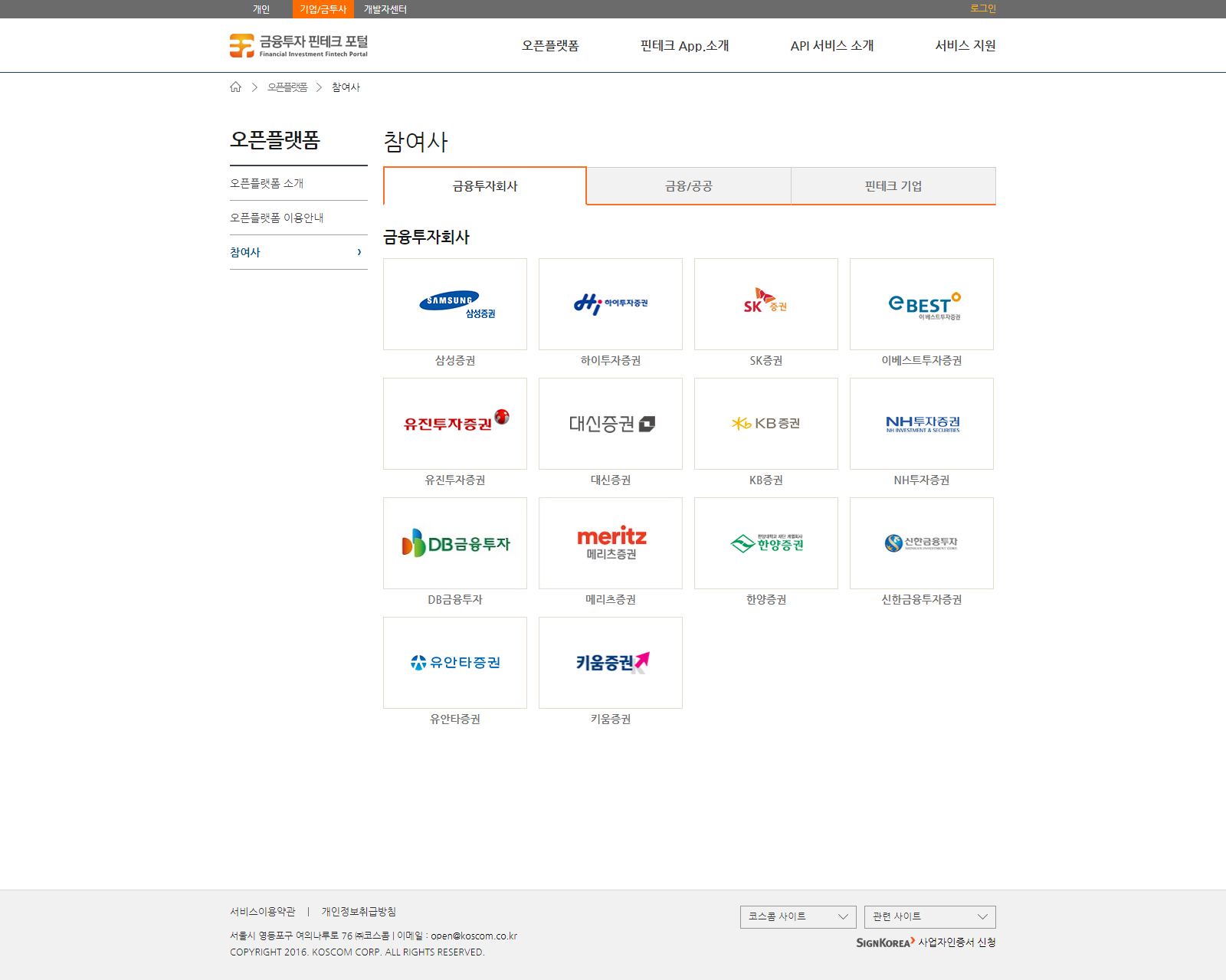Open the 개인정보취급방침 footer link
1226x980 pixels.
click(x=359, y=912)
